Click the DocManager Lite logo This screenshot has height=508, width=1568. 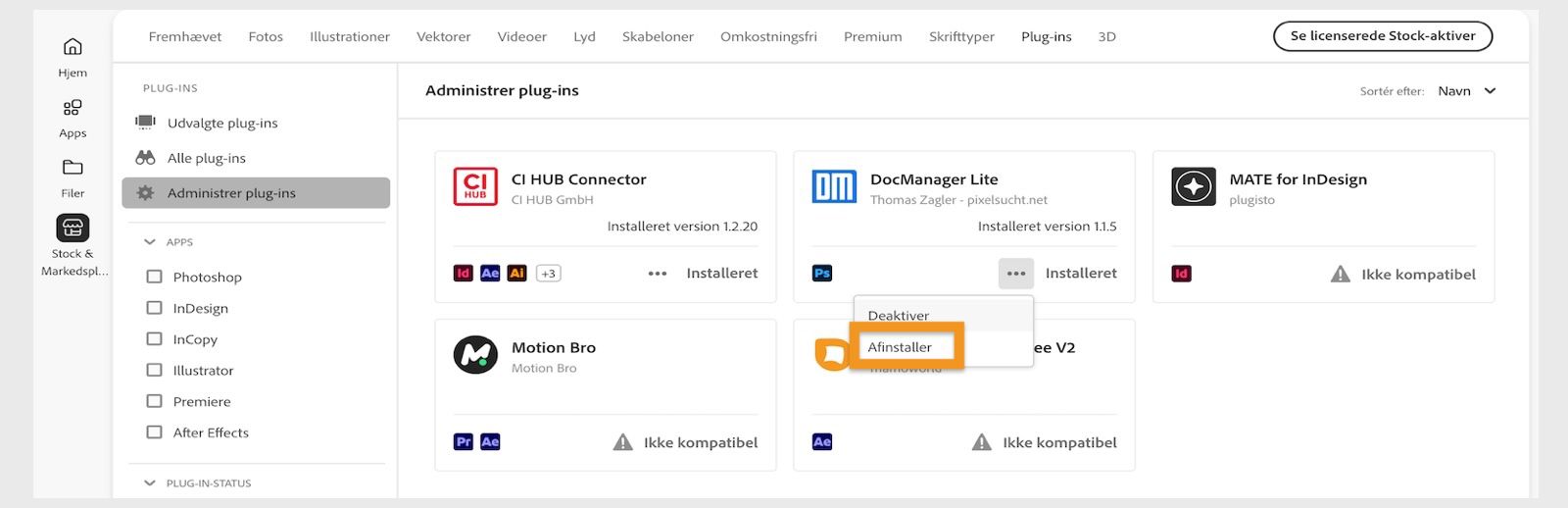pyautogui.click(x=834, y=186)
